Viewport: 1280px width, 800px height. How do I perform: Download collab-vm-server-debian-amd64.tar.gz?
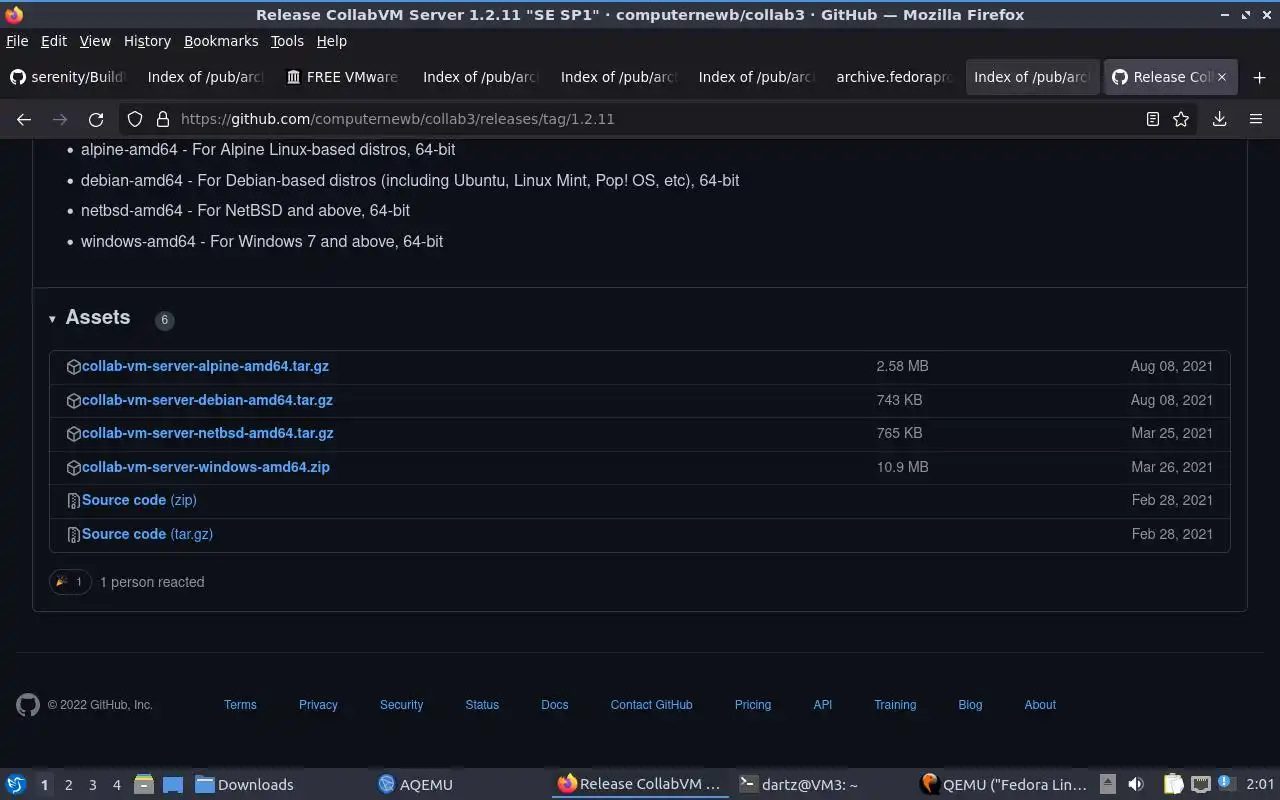(207, 400)
